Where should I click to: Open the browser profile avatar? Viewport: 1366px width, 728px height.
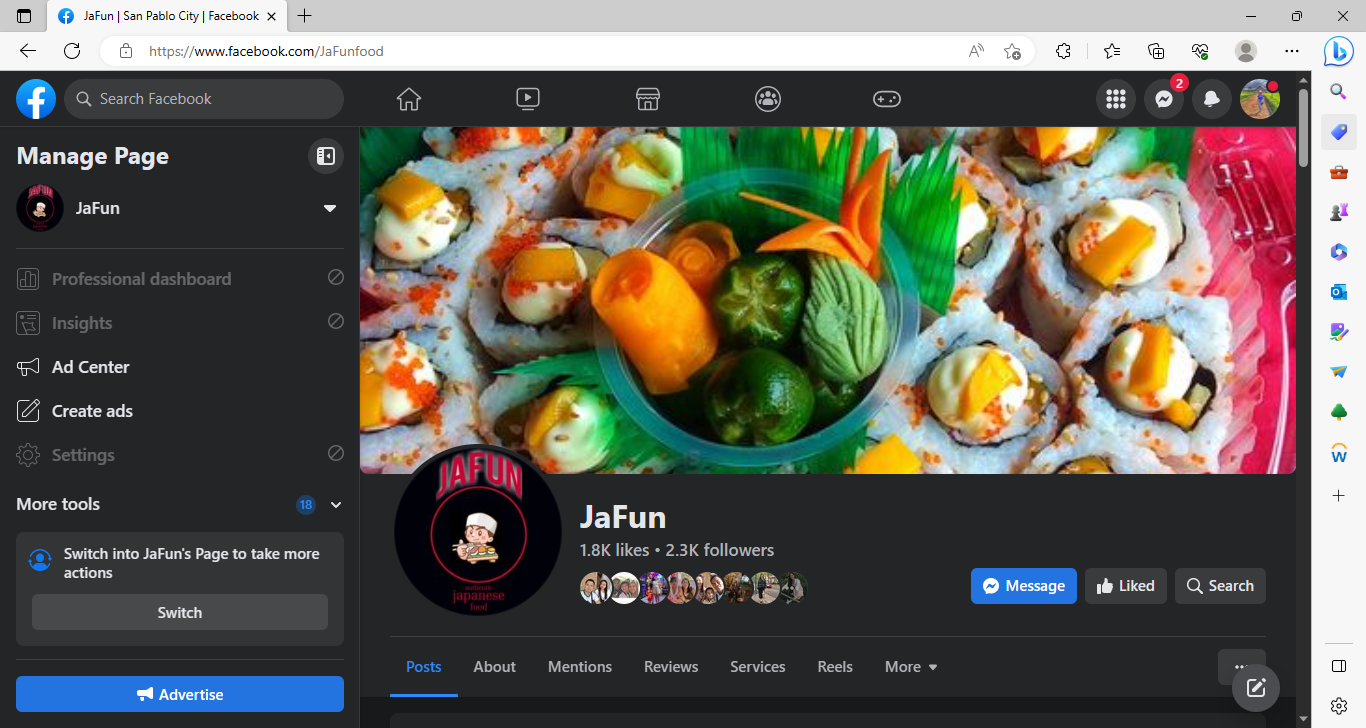tap(1246, 51)
